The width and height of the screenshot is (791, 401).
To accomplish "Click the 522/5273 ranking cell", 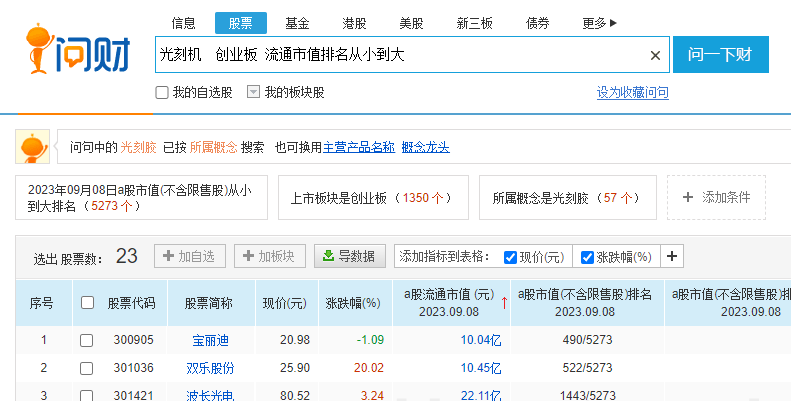I will pos(587,368).
